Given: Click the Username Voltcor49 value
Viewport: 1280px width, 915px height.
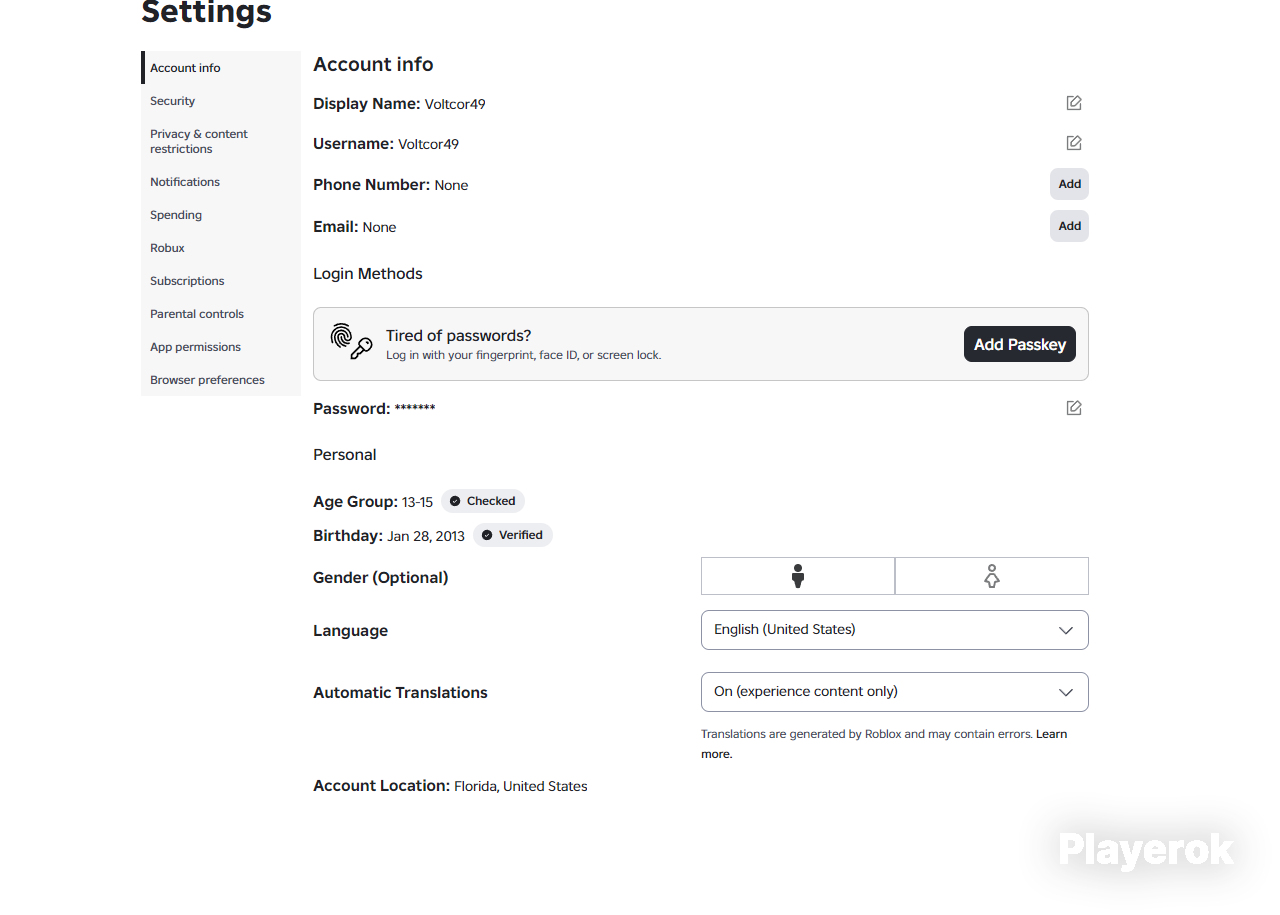Looking at the screenshot, I should pos(428,144).
